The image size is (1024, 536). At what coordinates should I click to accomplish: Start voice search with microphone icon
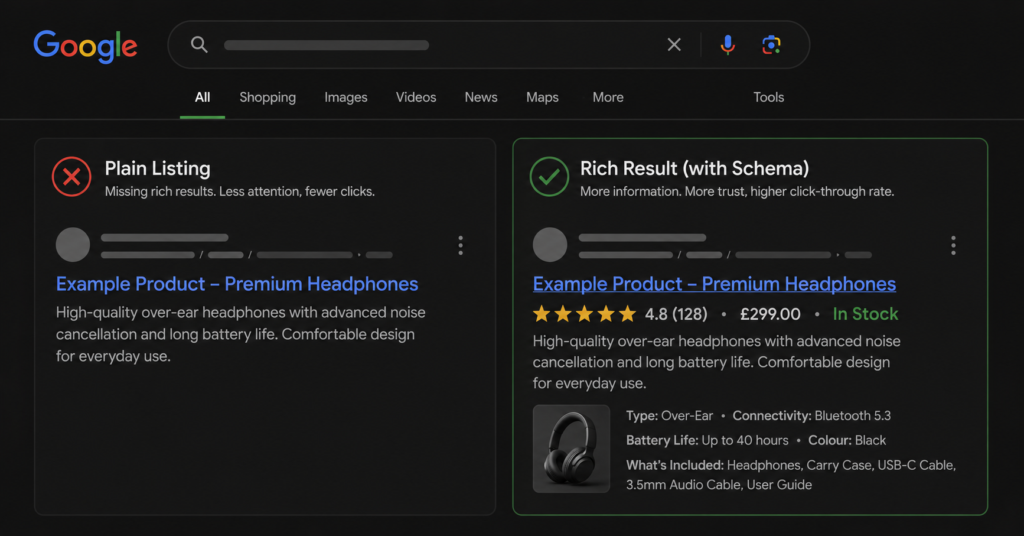(728, 44)
